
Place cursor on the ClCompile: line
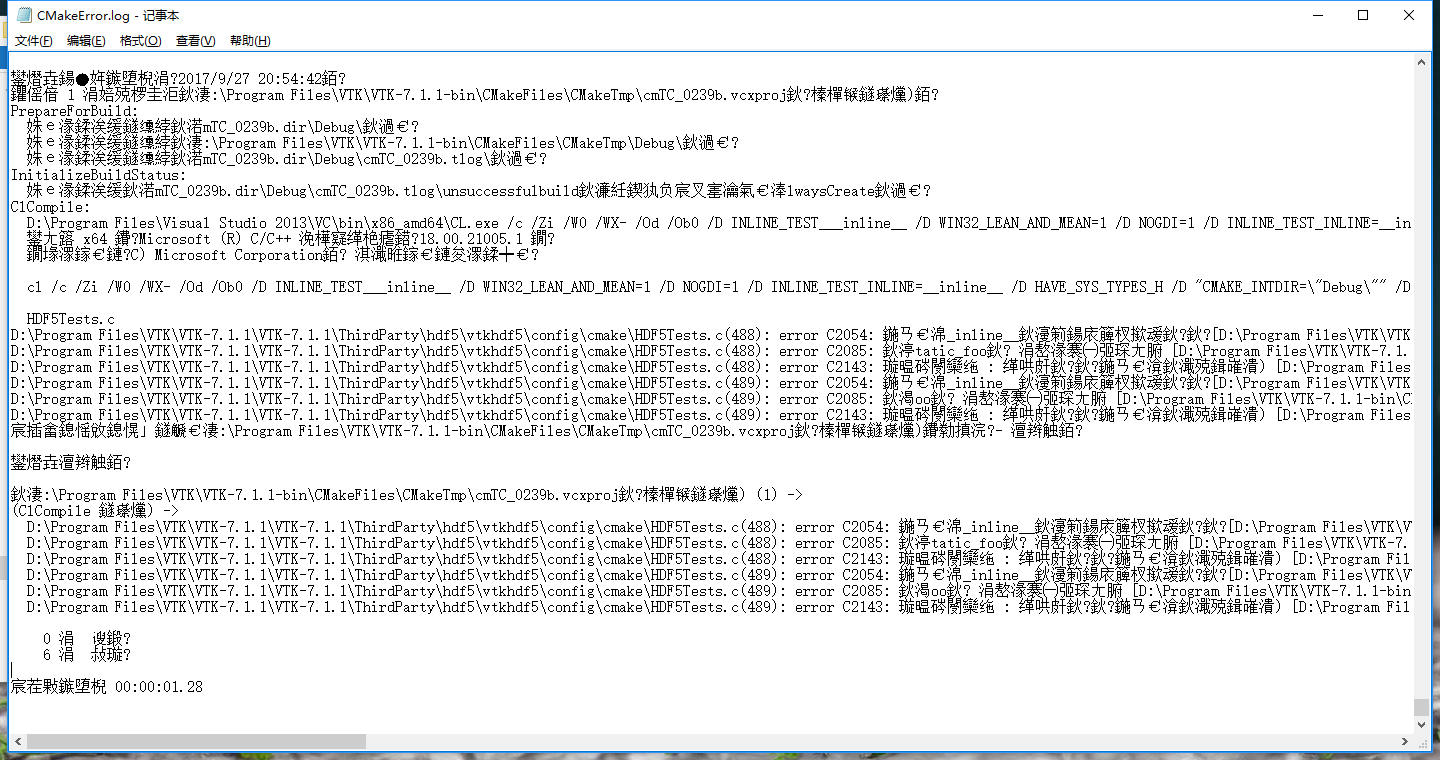click(50, 207)
